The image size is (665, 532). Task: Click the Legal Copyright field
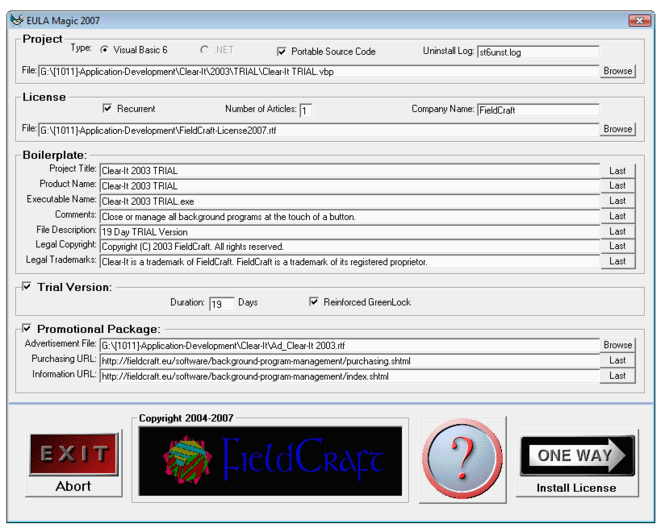click(349, 246)
